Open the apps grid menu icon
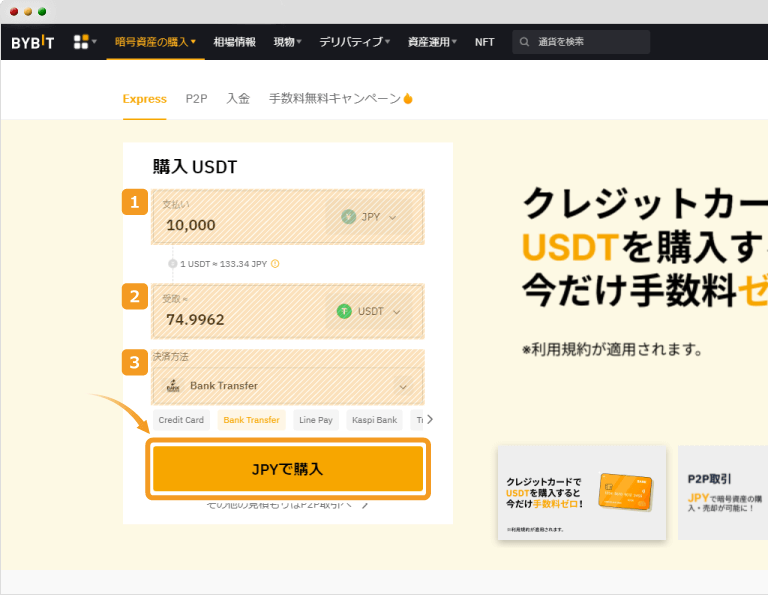 81,42
